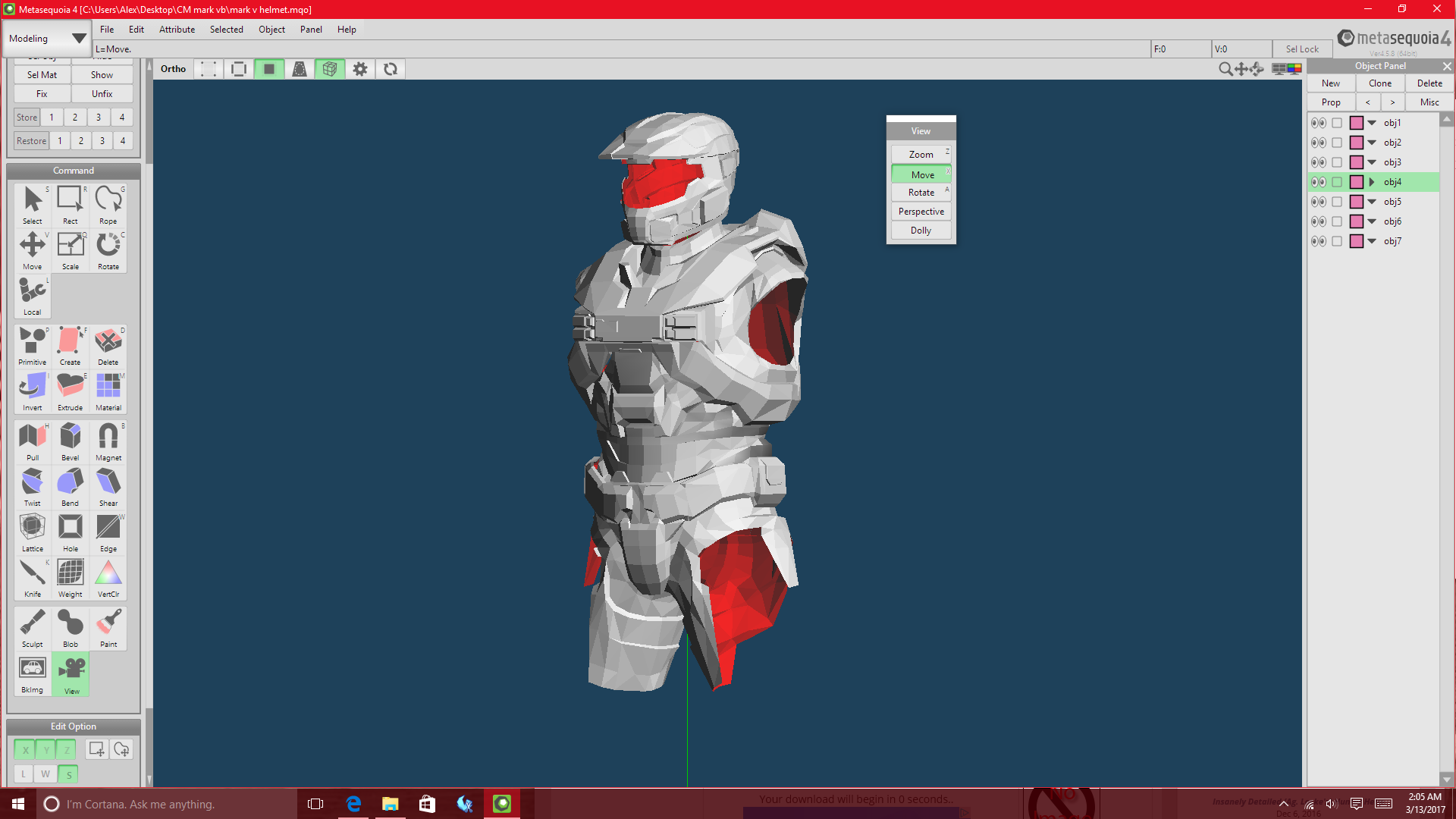Image resolution: width=1456 pixels, height=819 pixels.
Task: Collapse obj1 with its triangle arrow
Action: coord(1372,123)
